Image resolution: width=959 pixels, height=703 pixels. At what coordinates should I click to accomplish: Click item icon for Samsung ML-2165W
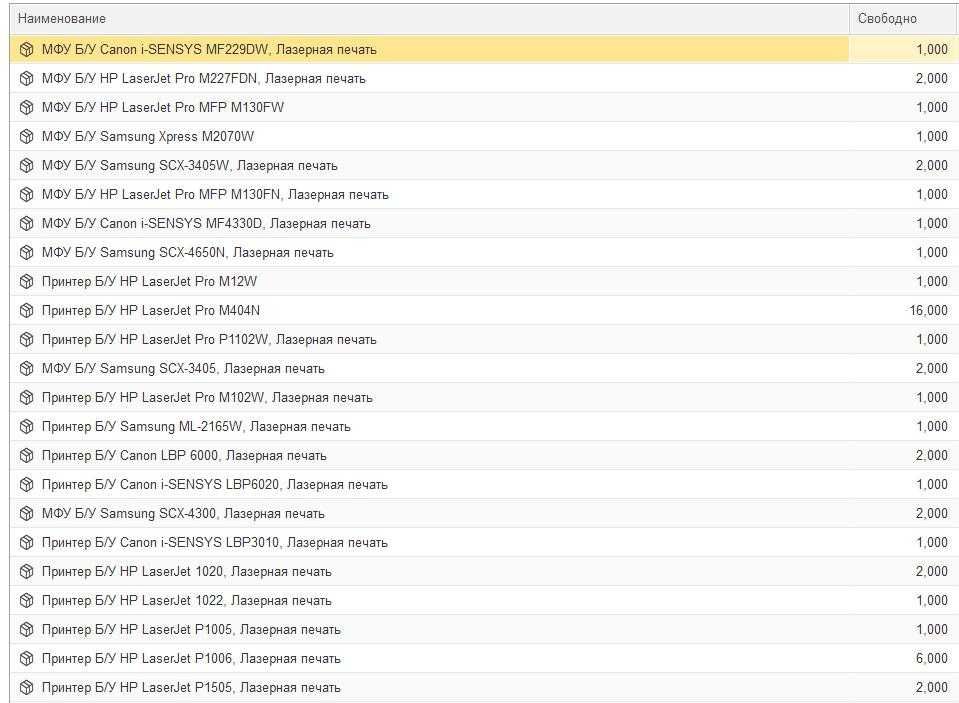26,426
